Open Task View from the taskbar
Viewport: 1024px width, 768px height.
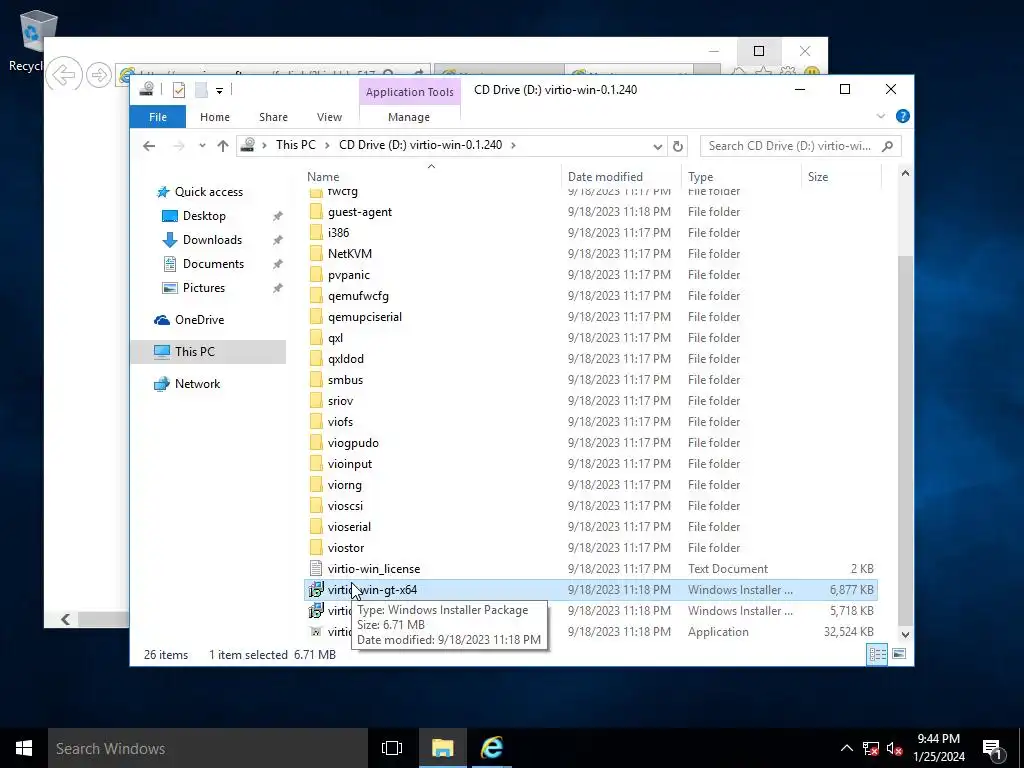[392, 748]
